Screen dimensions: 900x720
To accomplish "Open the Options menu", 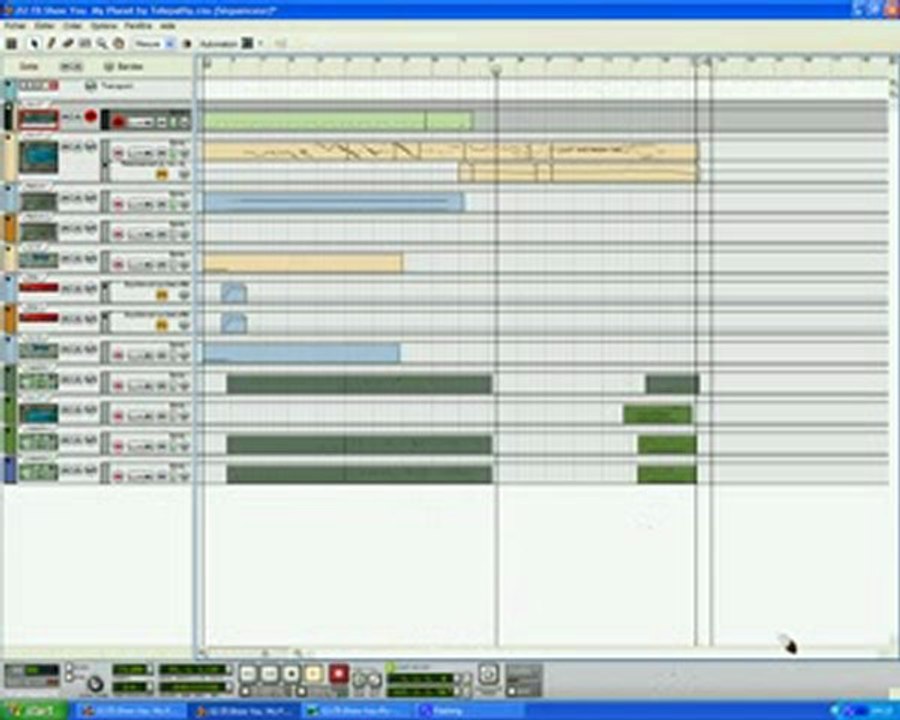I will tap(104, 26).
